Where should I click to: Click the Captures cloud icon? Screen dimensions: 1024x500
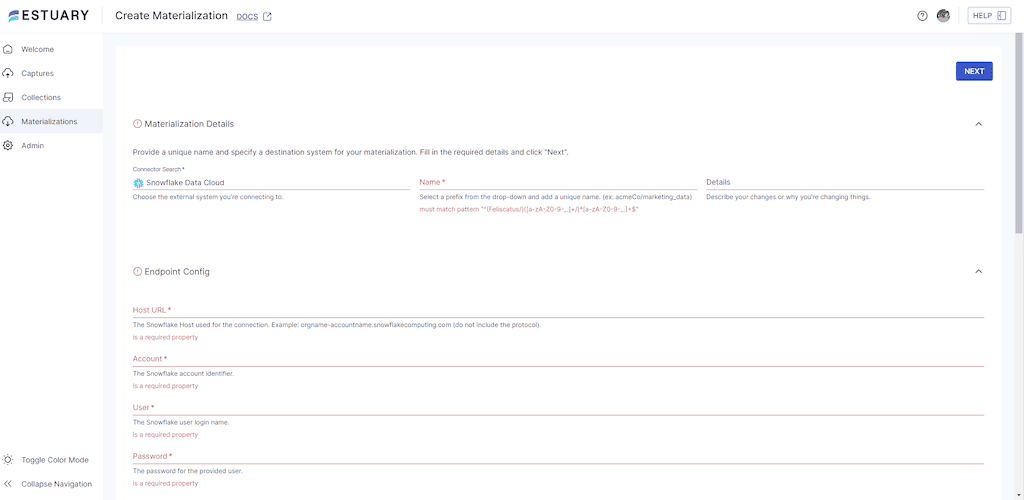8,73
